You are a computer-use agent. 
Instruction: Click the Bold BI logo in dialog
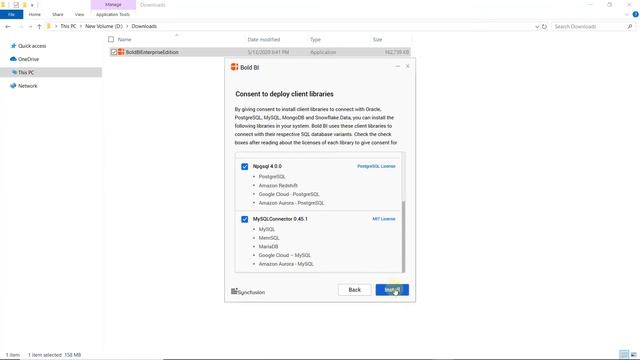[234, 67]
